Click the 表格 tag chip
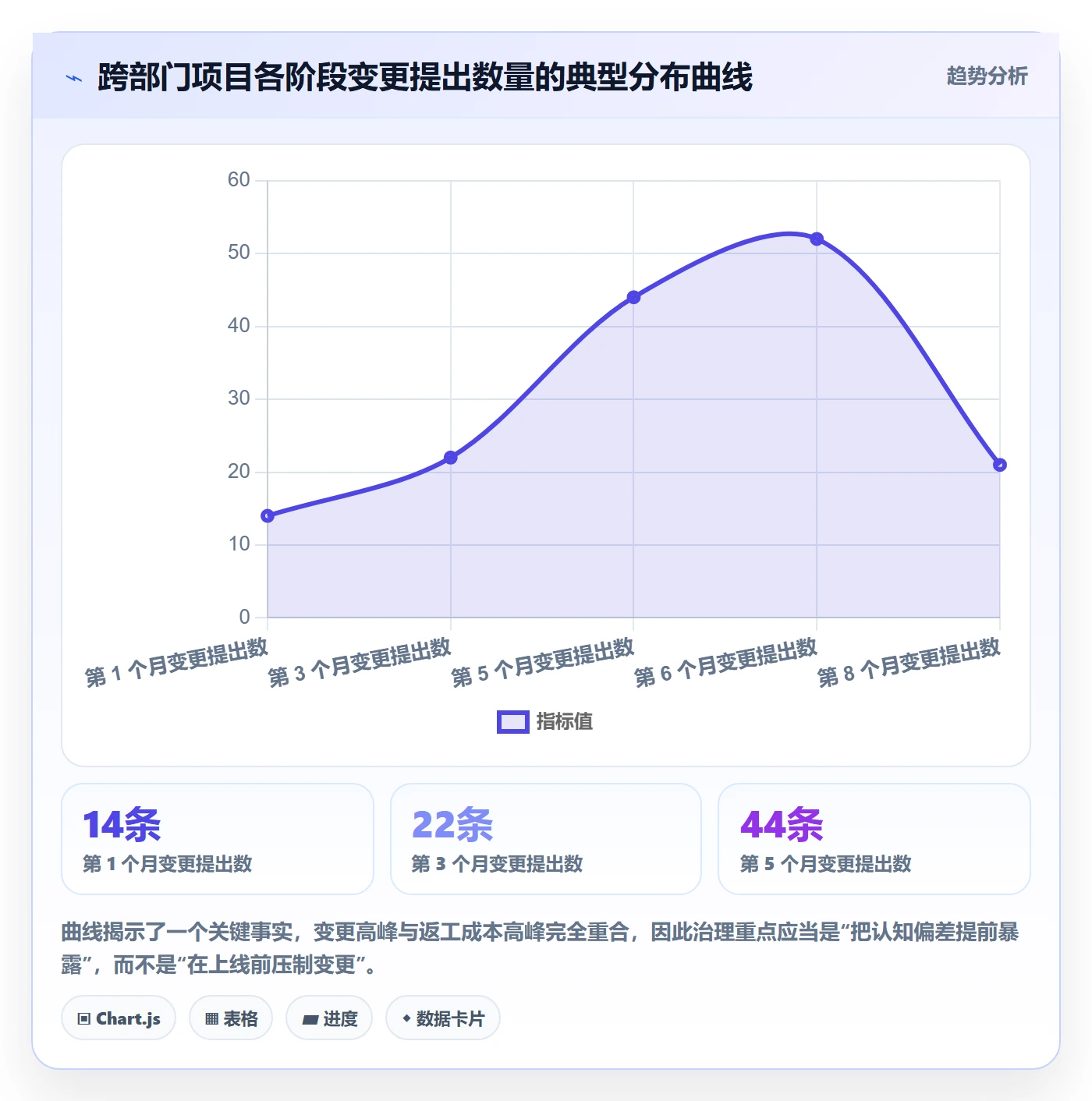 231,1018
